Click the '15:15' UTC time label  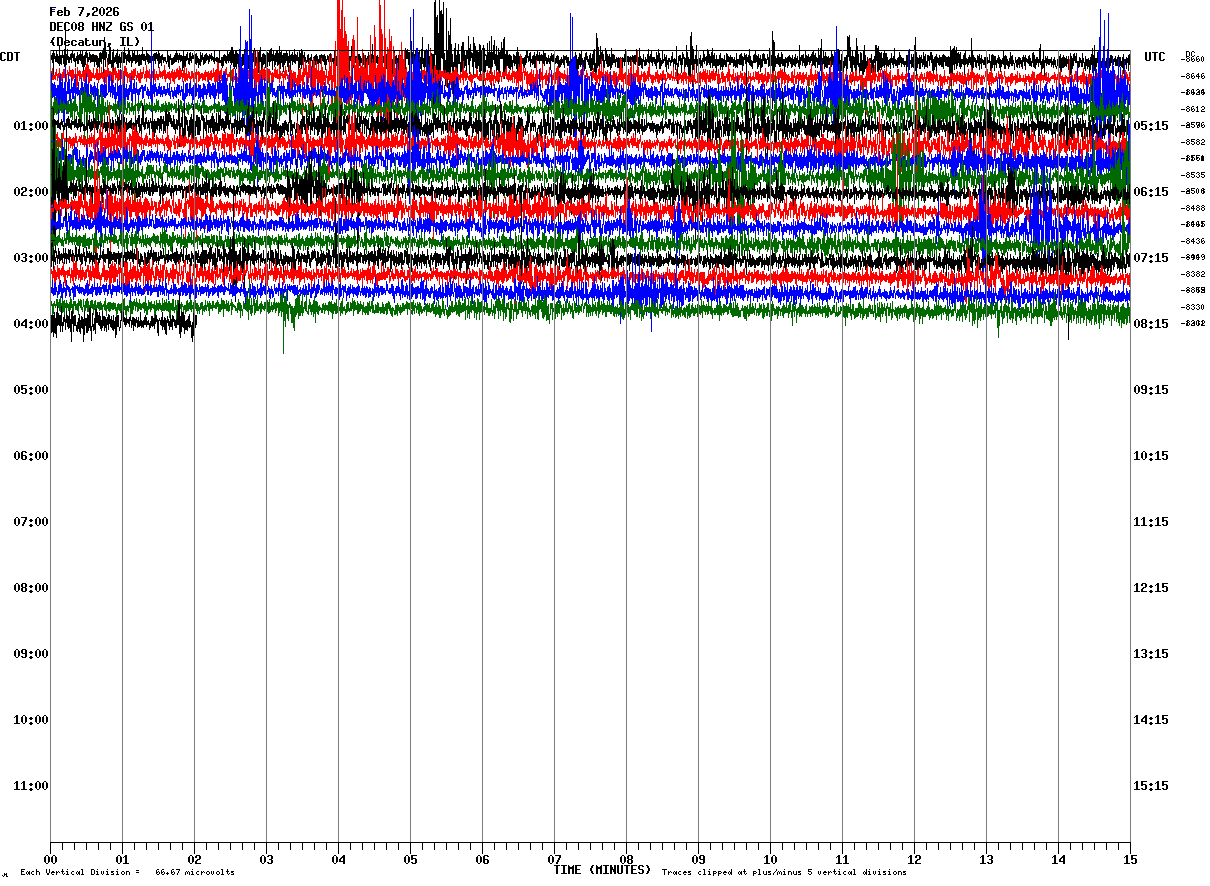click(x=1151, y=786)
